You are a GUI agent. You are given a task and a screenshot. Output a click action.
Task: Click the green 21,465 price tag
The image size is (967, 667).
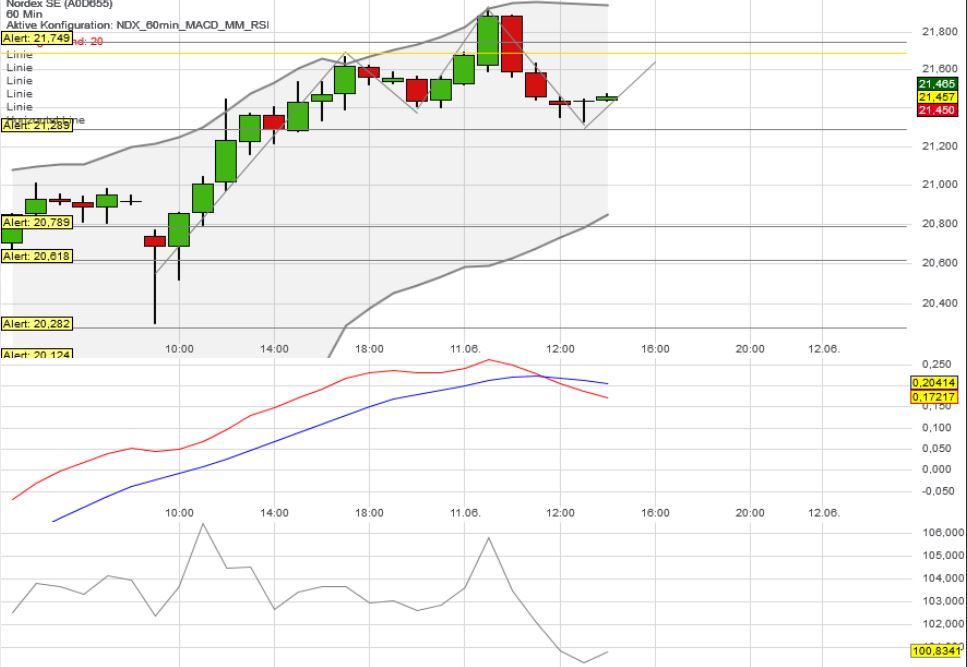[937, 84]
